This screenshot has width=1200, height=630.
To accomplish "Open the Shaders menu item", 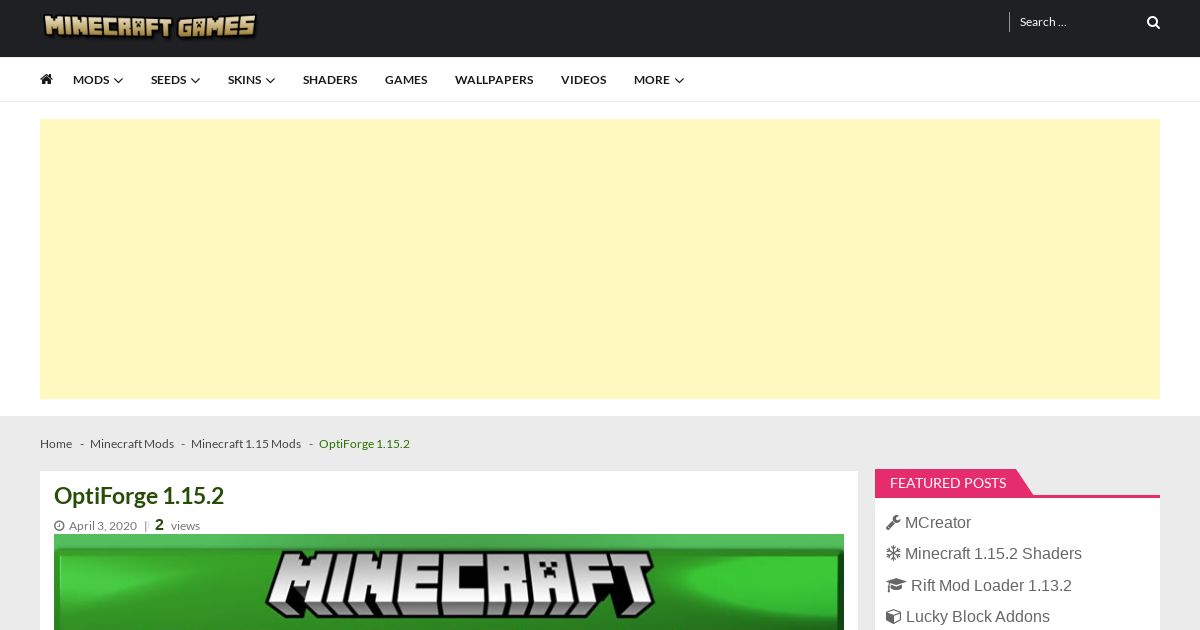I will (x=330, y=80).
